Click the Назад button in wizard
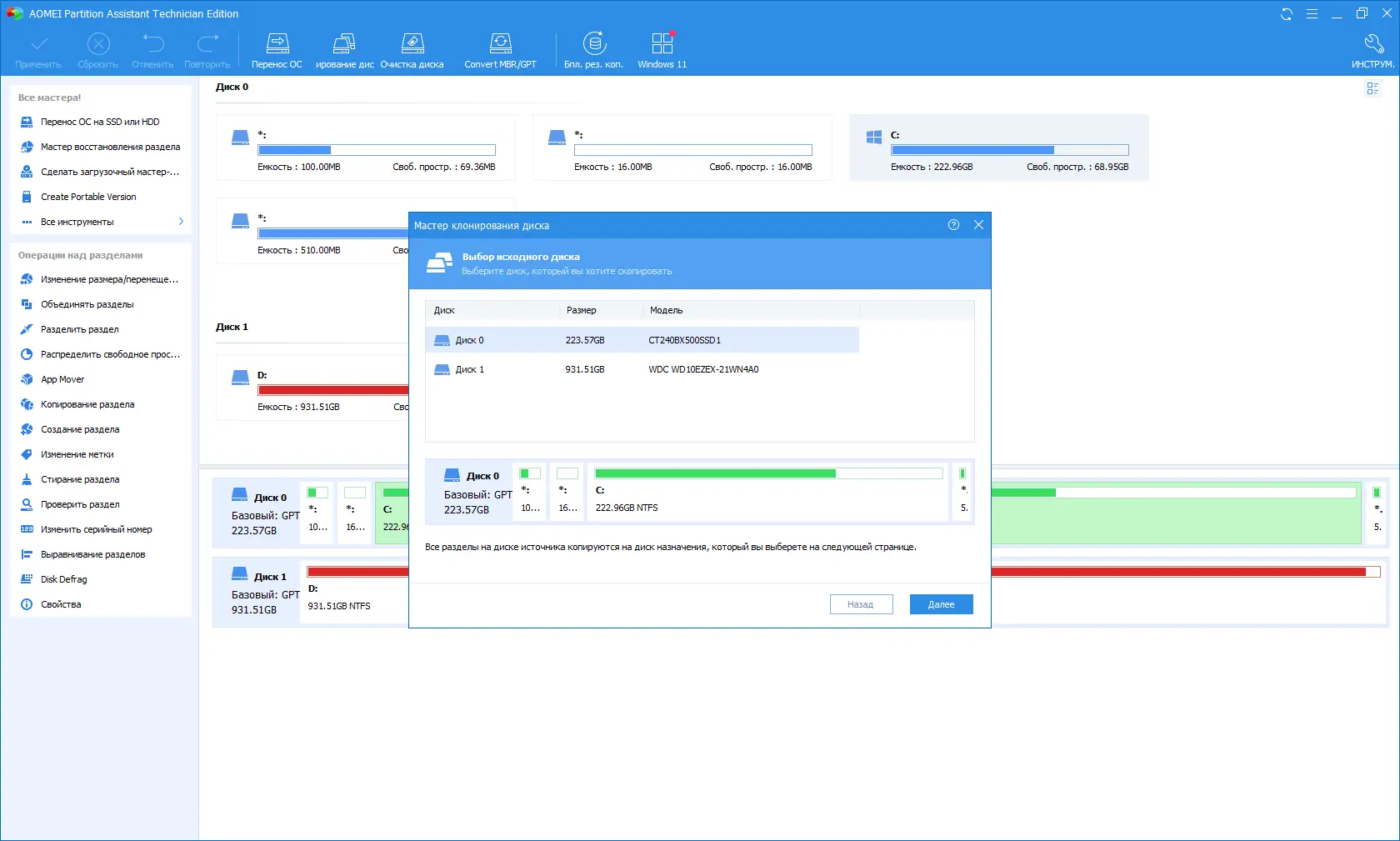 pyautogui.click(x=861, y=604)
